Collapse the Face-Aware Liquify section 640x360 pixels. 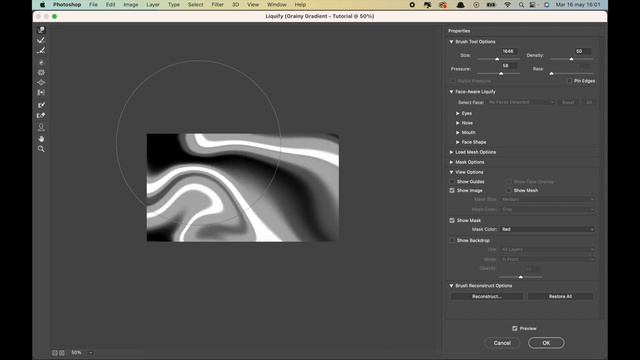coord(451,92)
